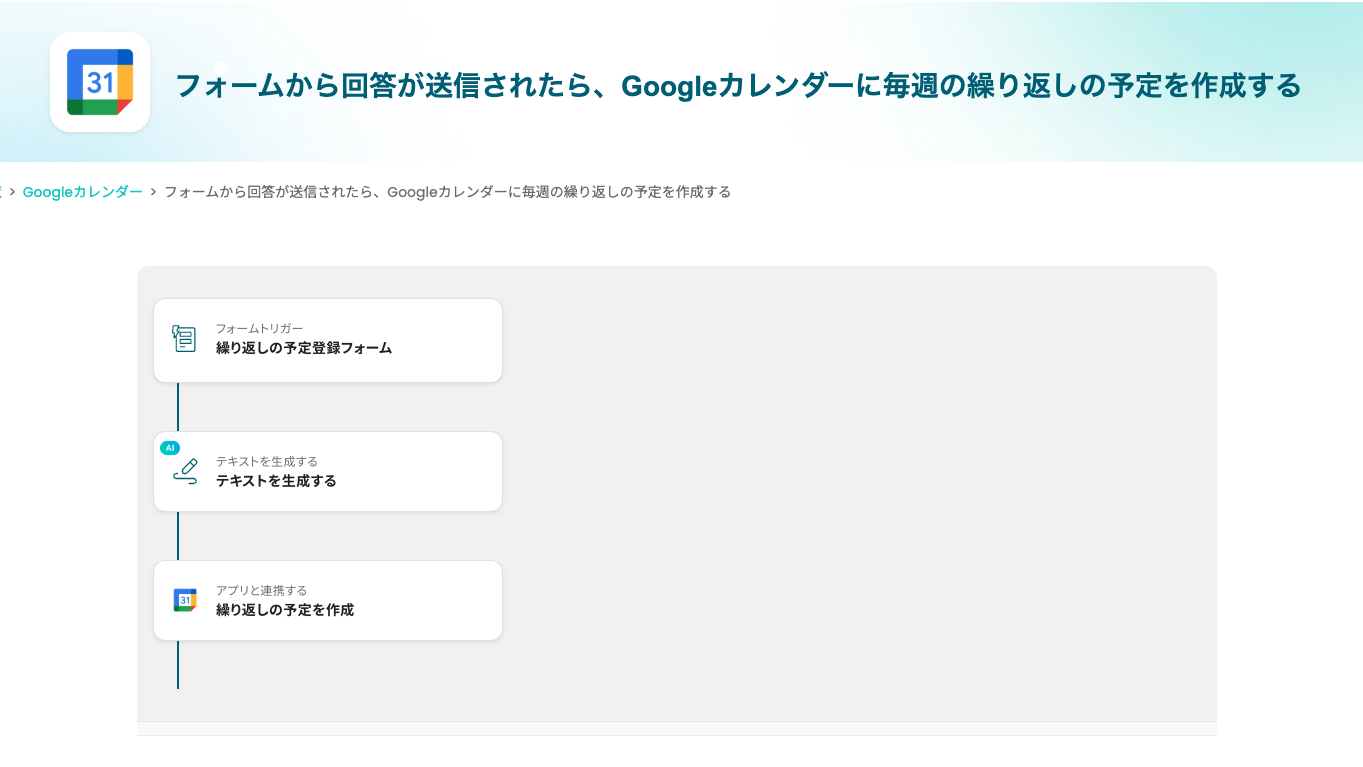The height and width of the screenshot is (767, 1363).
Task: Click connector line between form and text steps
Action: tap(178, 407)
